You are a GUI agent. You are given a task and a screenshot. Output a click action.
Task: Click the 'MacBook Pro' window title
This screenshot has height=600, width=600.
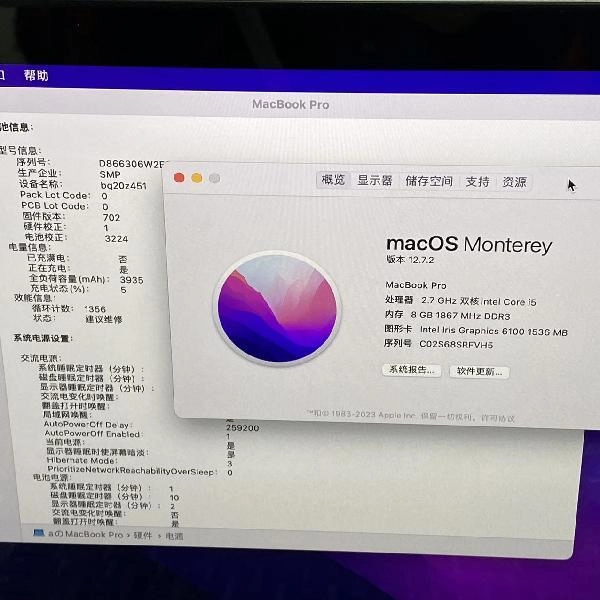pyautogui.click(x=290, y=104)
